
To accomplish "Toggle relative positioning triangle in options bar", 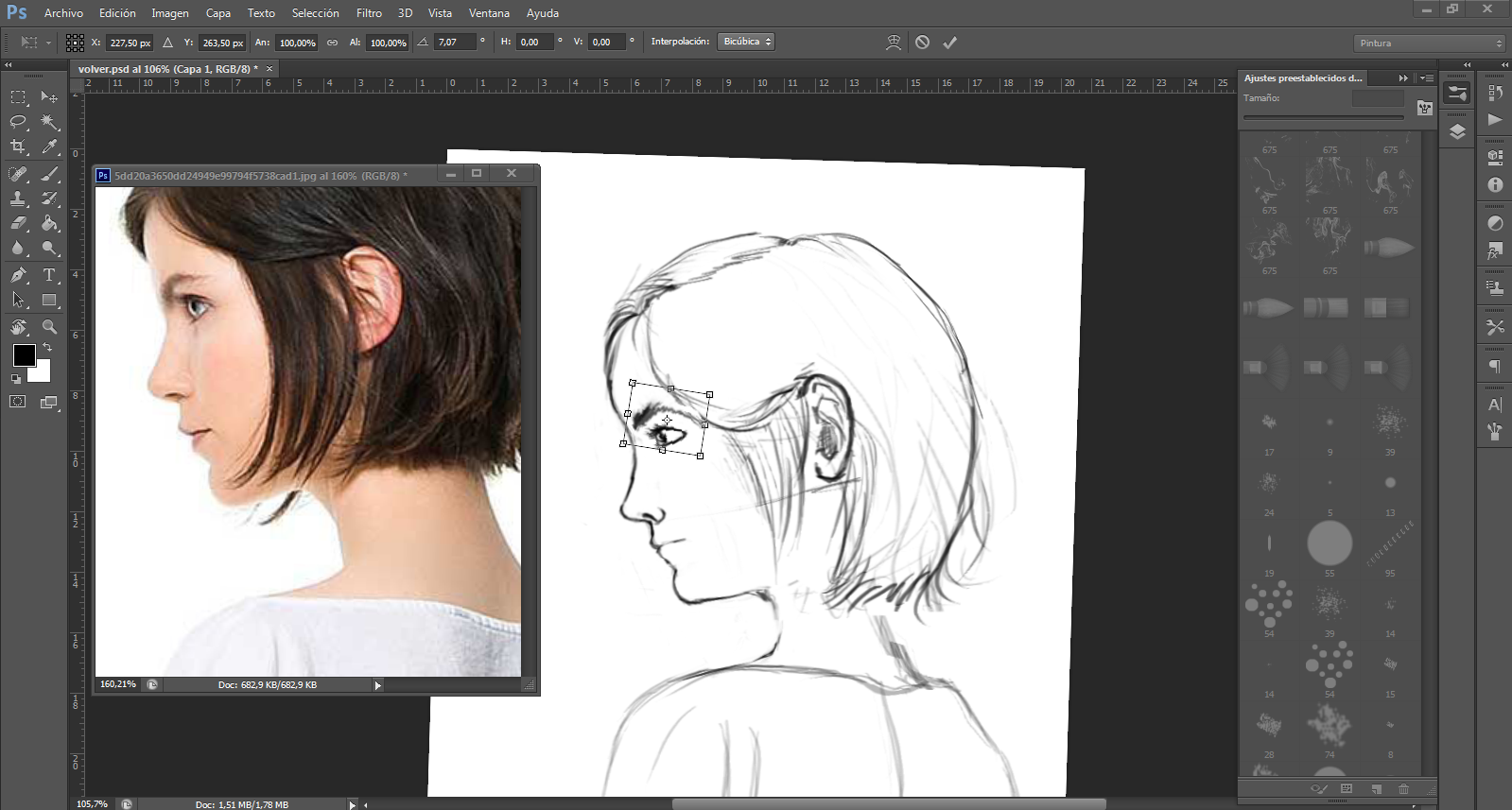I will click(167, 43).
